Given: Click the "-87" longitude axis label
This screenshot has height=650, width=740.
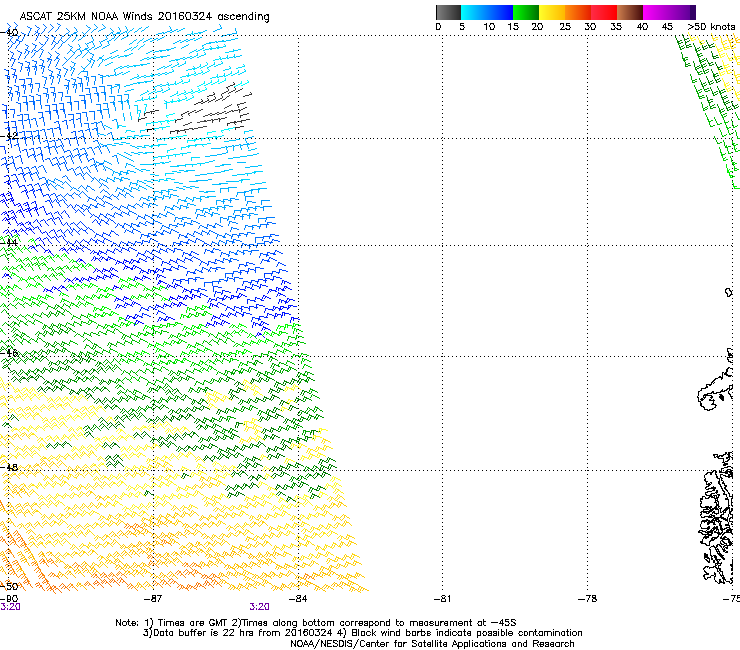Looking at the screenshot, I should [x=152, y=599].
